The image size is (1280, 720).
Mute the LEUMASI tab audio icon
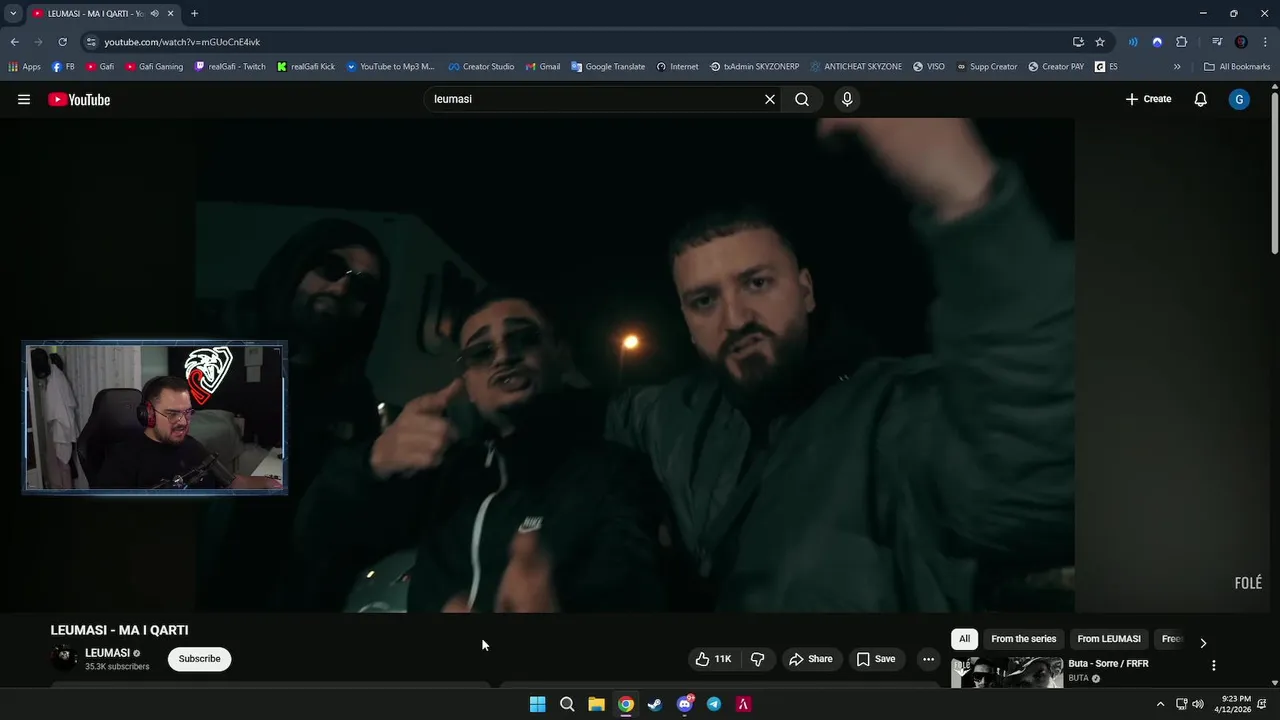[155, 13]
